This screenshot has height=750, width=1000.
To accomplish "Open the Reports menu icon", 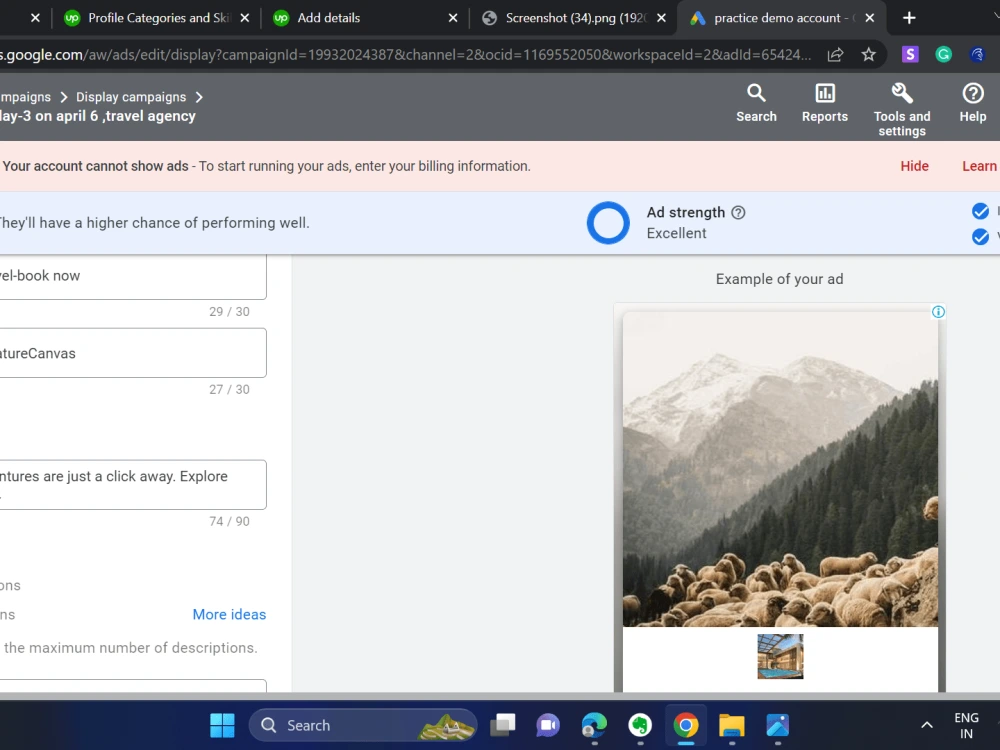I will click(x=825, y=103).
